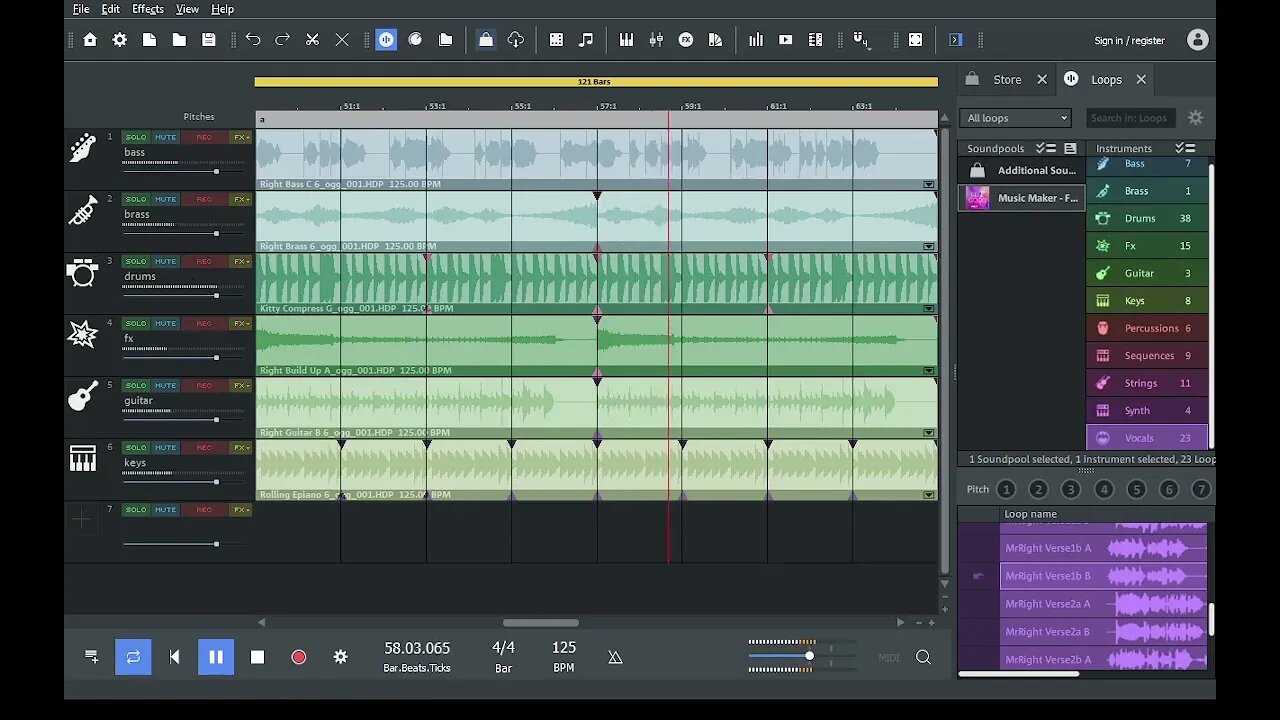Mute the brass track
1280x720 pixels.
165,199
